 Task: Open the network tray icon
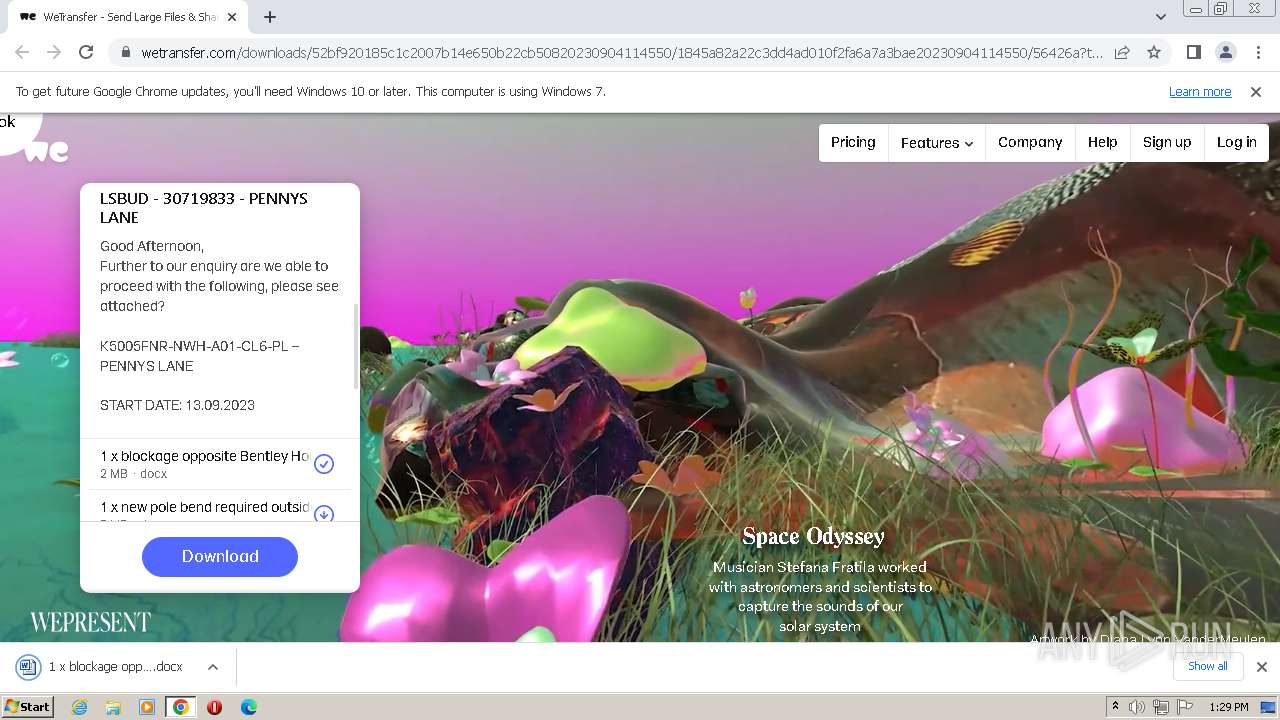click(1161, 707)
